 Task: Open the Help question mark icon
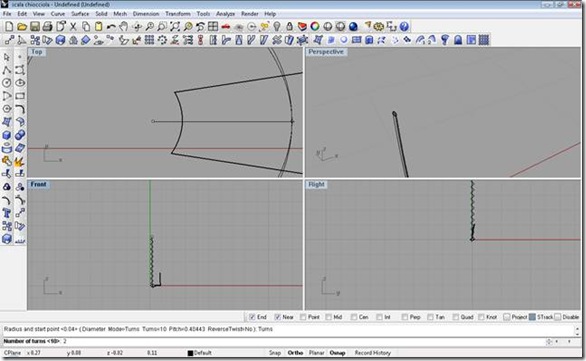coord(404,27)
